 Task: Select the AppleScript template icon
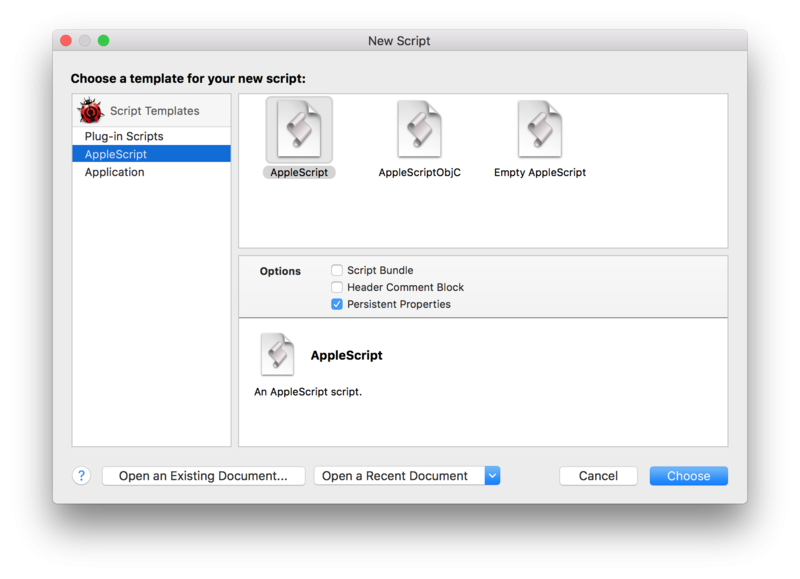click(x=299, y=130)
